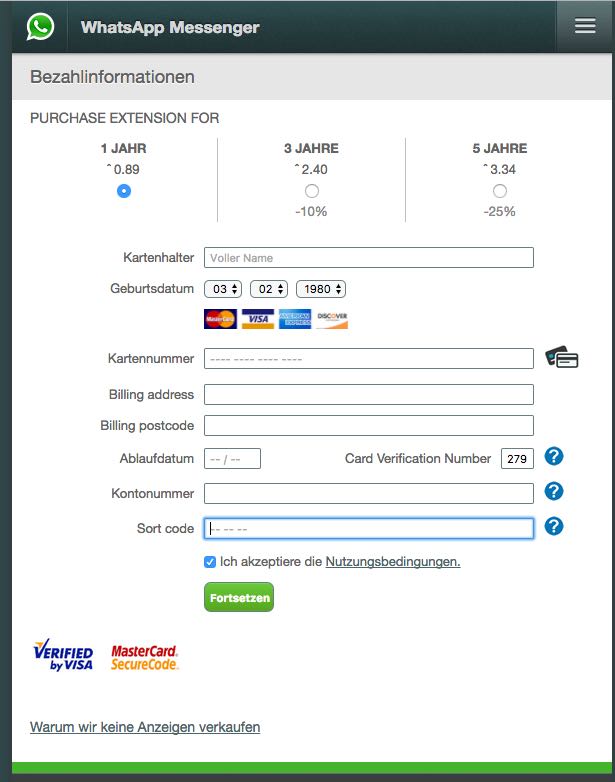This screenshot has width=615, height=782.
Task: Focus the Kontonummer input field
Action: click(x=369, y=493)
